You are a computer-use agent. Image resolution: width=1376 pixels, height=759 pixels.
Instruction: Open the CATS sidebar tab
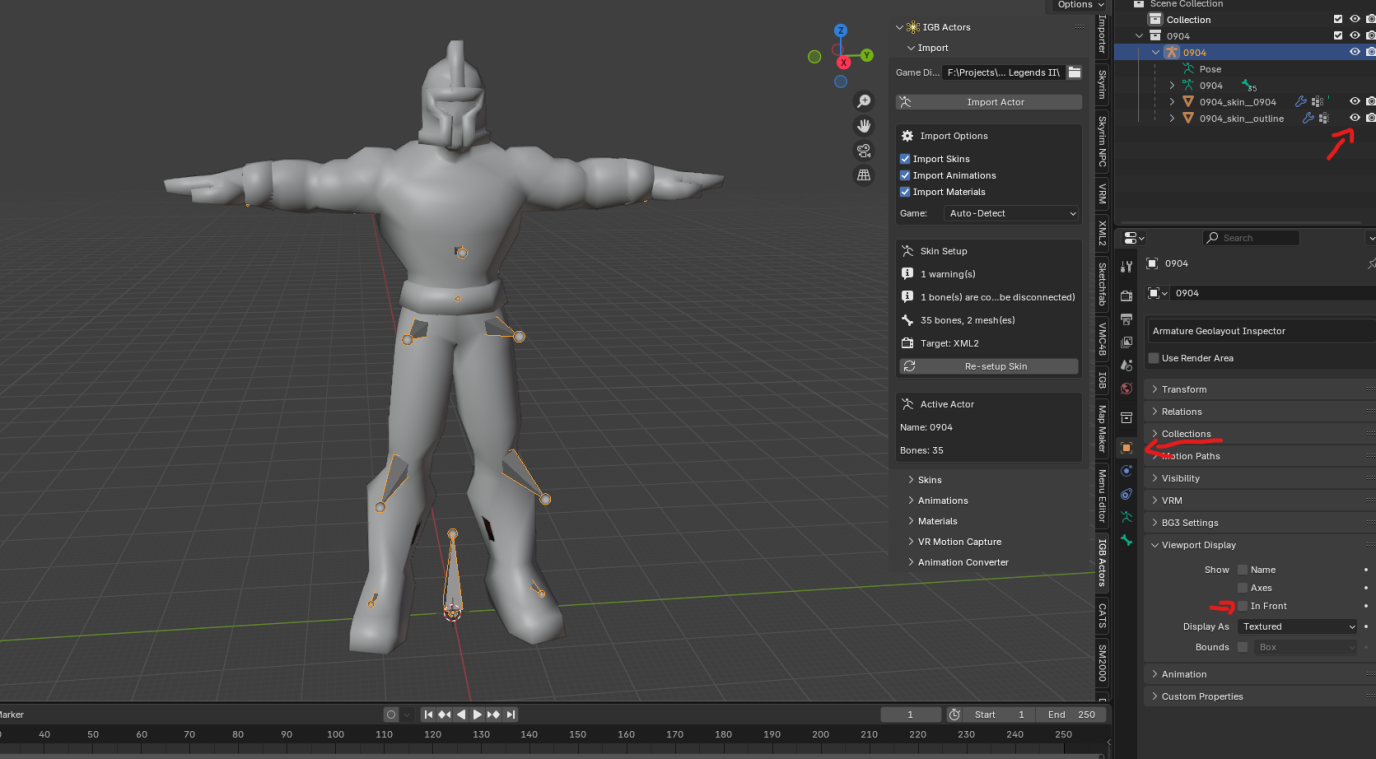click(1102, 615)
